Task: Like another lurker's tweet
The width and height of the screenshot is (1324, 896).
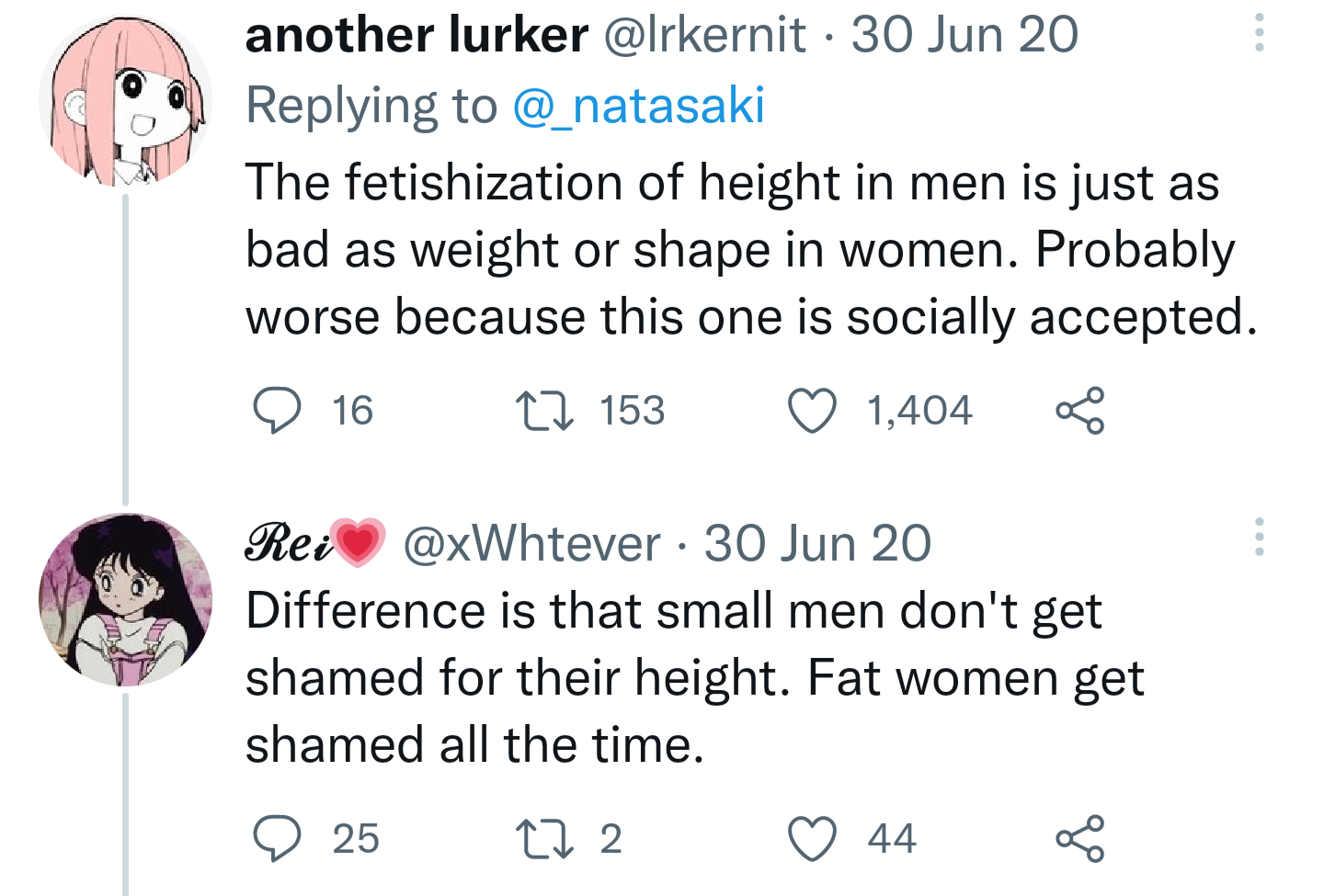Action: (x=813, y=411)
